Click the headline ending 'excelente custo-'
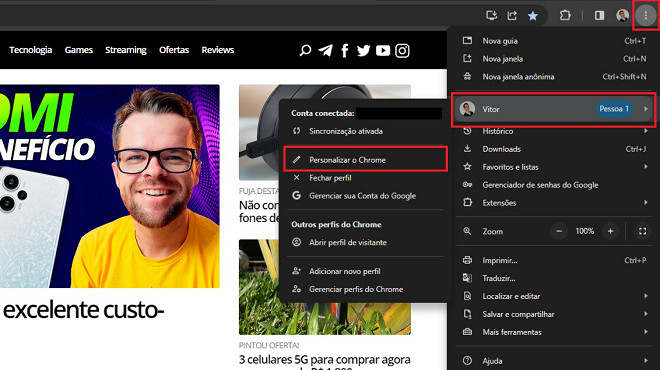 [83, 310]
